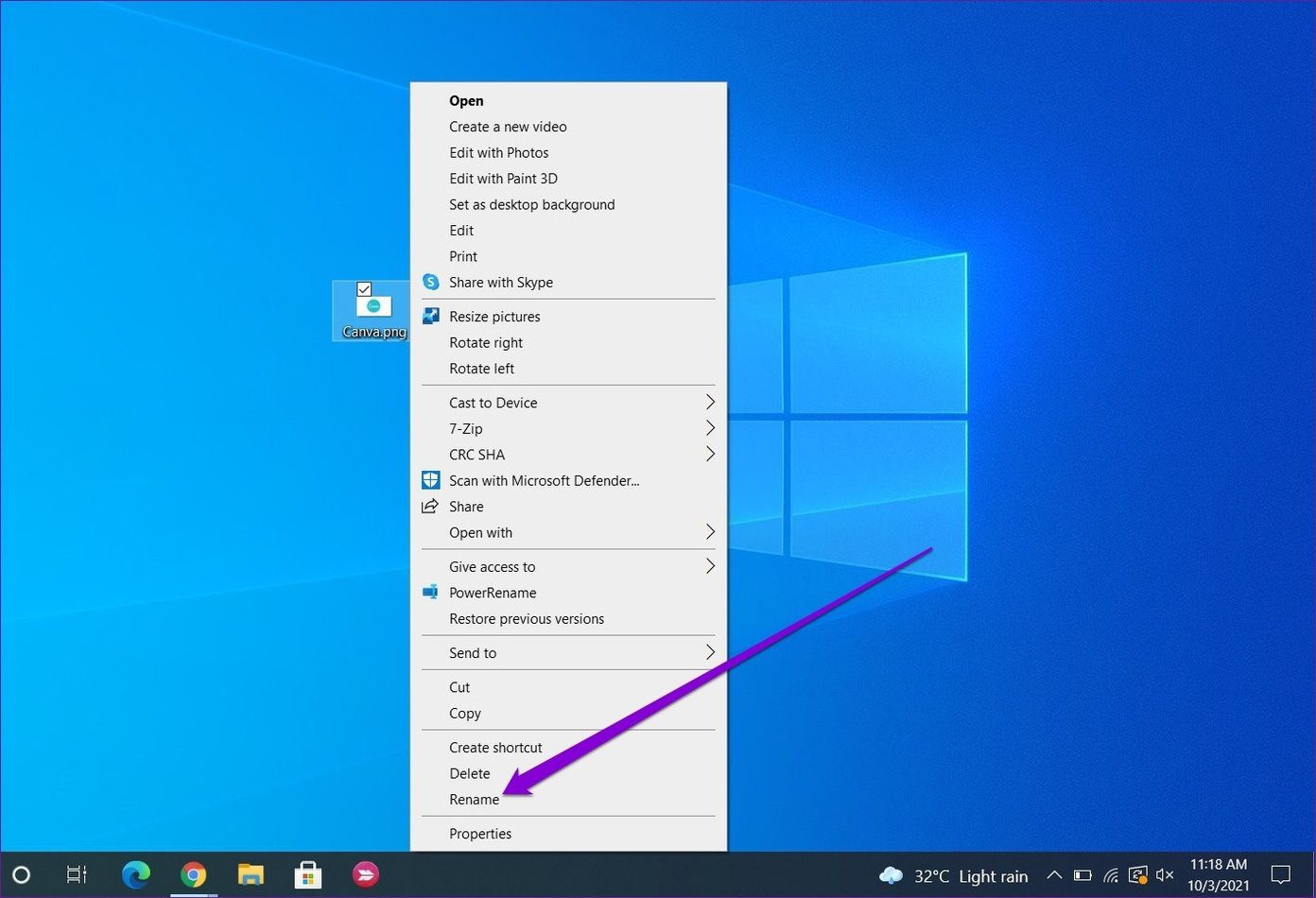This screenshot has width=1316, height=898.
Task: Select the Canva.png desktop file thumbnail
Action: click(373, 306)
